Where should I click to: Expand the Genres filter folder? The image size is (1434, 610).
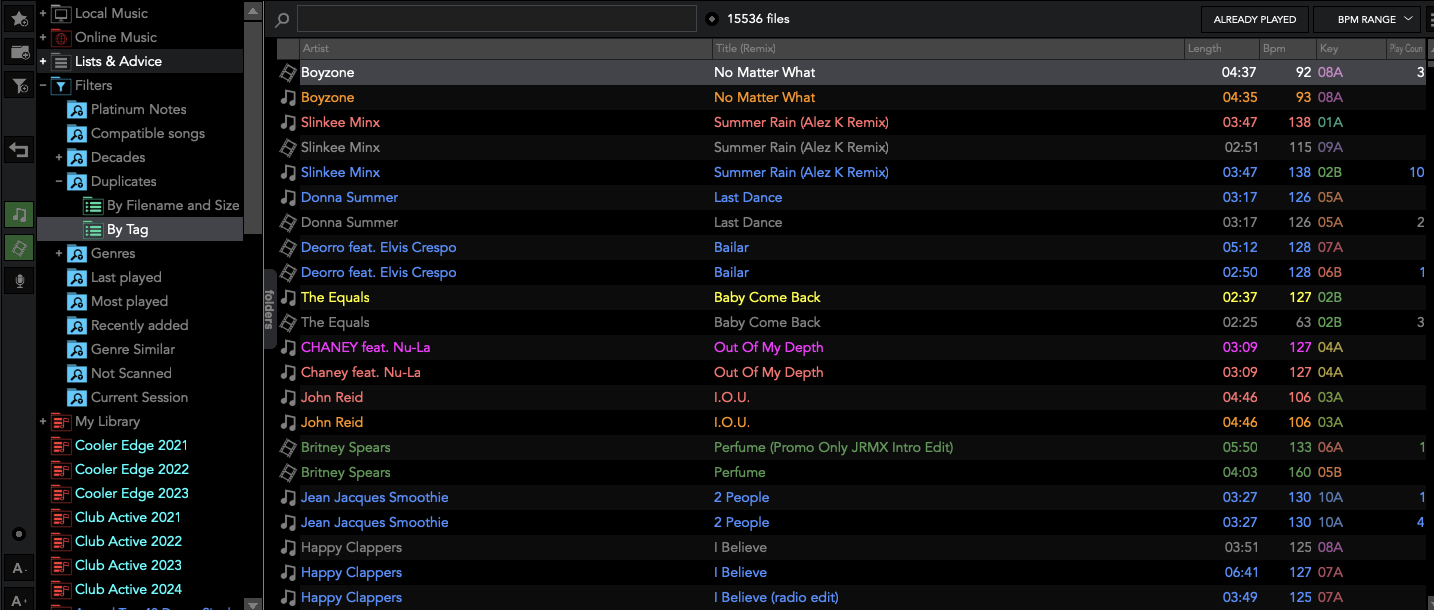coord(59,253)
